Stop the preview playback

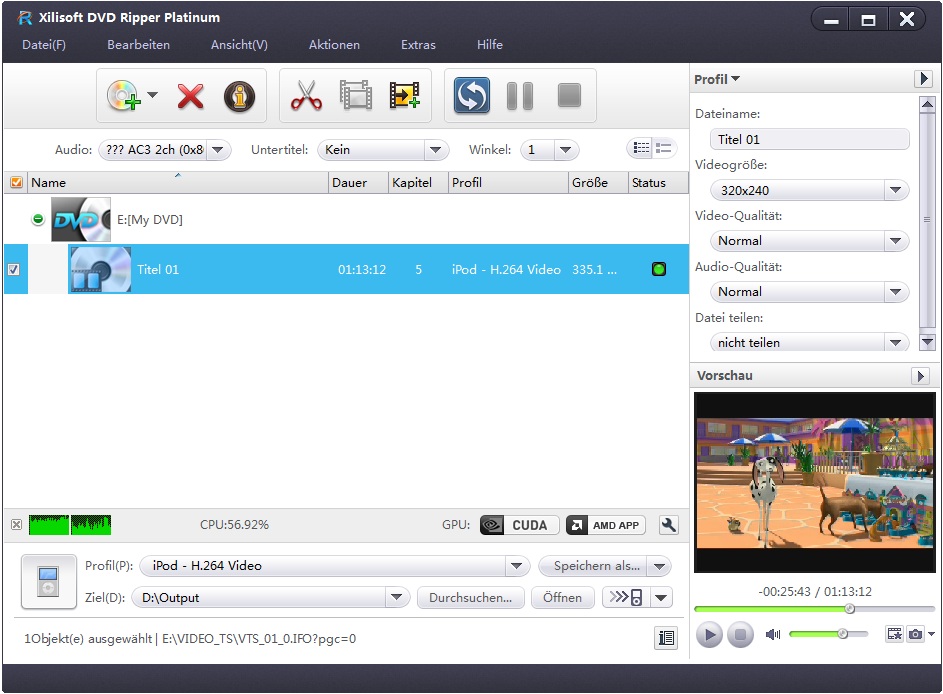(740, 634)
